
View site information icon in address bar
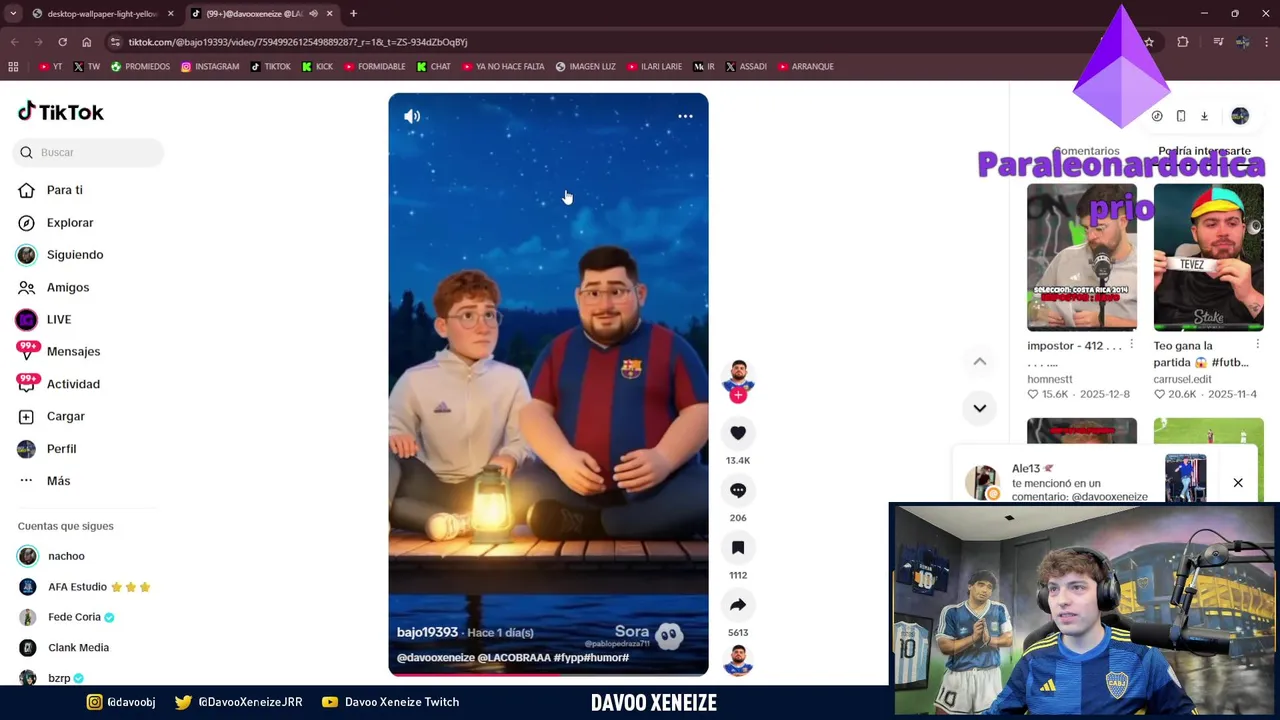pos(116,42)
